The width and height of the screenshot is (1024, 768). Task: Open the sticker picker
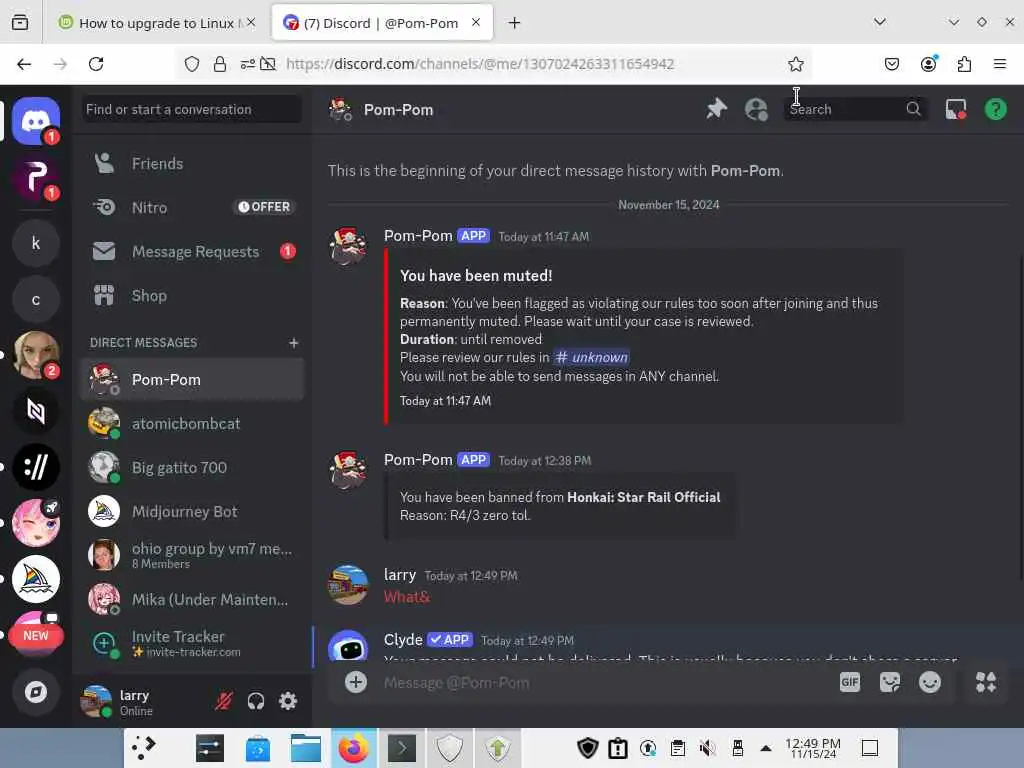coord(889,682)
